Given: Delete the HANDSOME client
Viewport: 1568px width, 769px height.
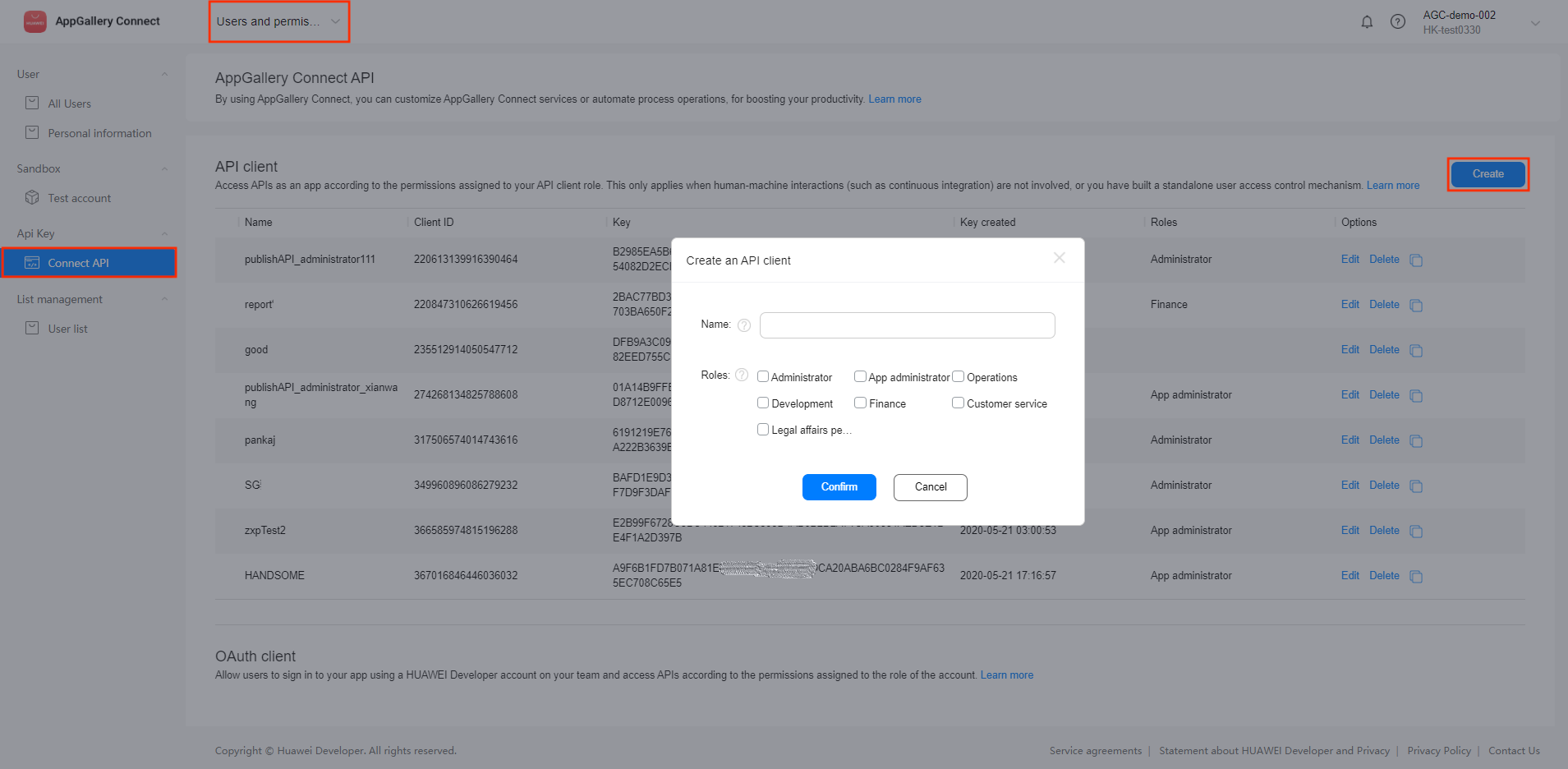Looking at the screenshot, I should (1384, 575).
